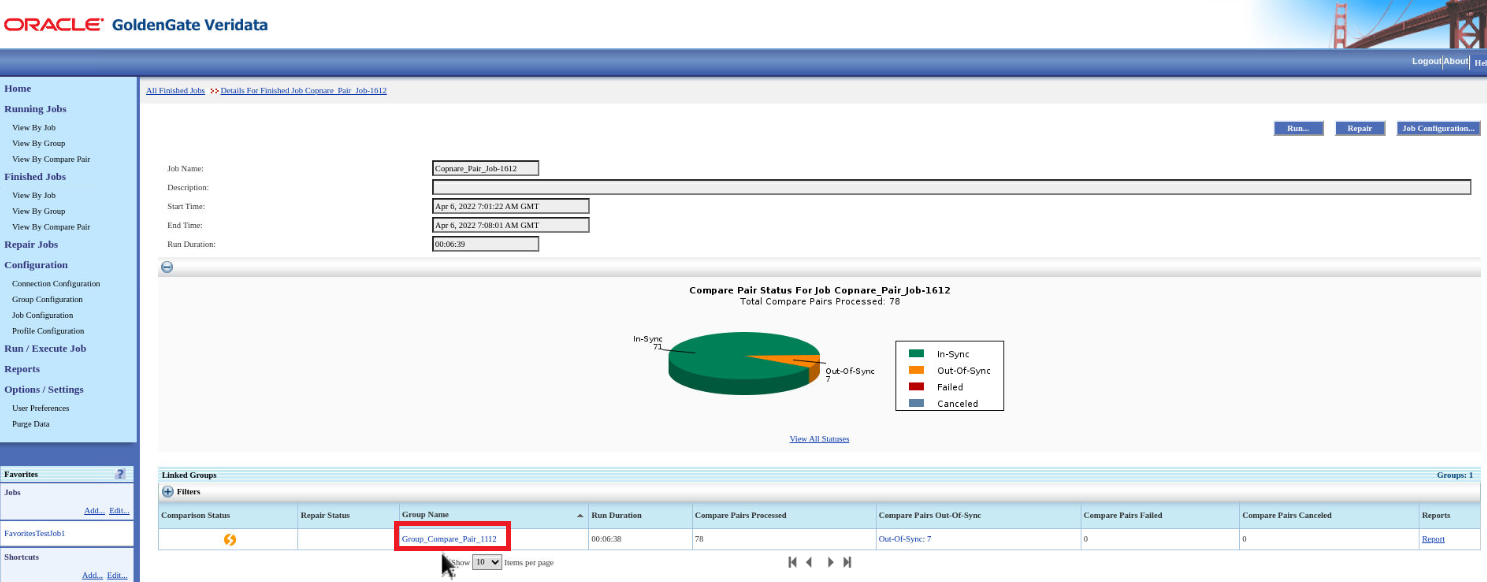Expand the Add link under Shortcuts
This screenshot has width=1487, height=582.
95,575
